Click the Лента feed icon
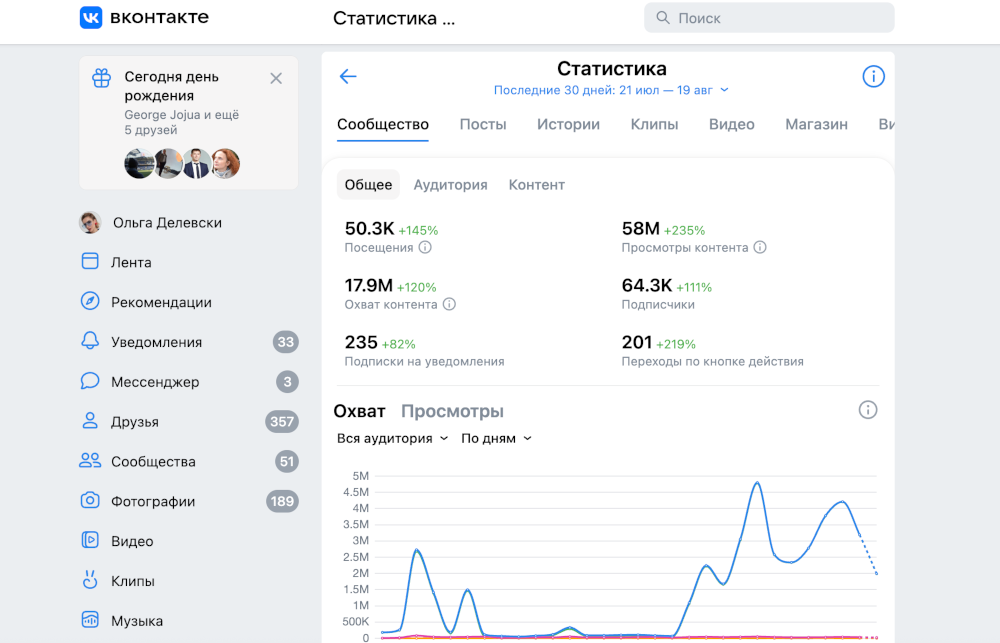This screenshot has width=1000, height=643. point(90,262)
